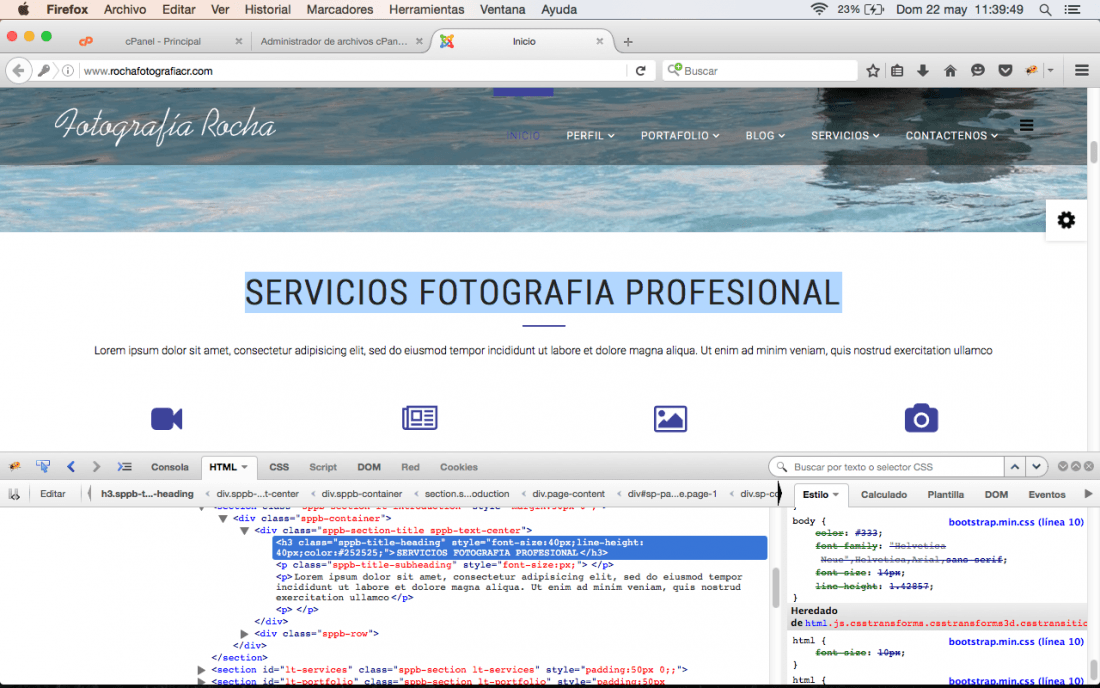
Task: Open Firebug's Red panel
Action: click(410, 467)
